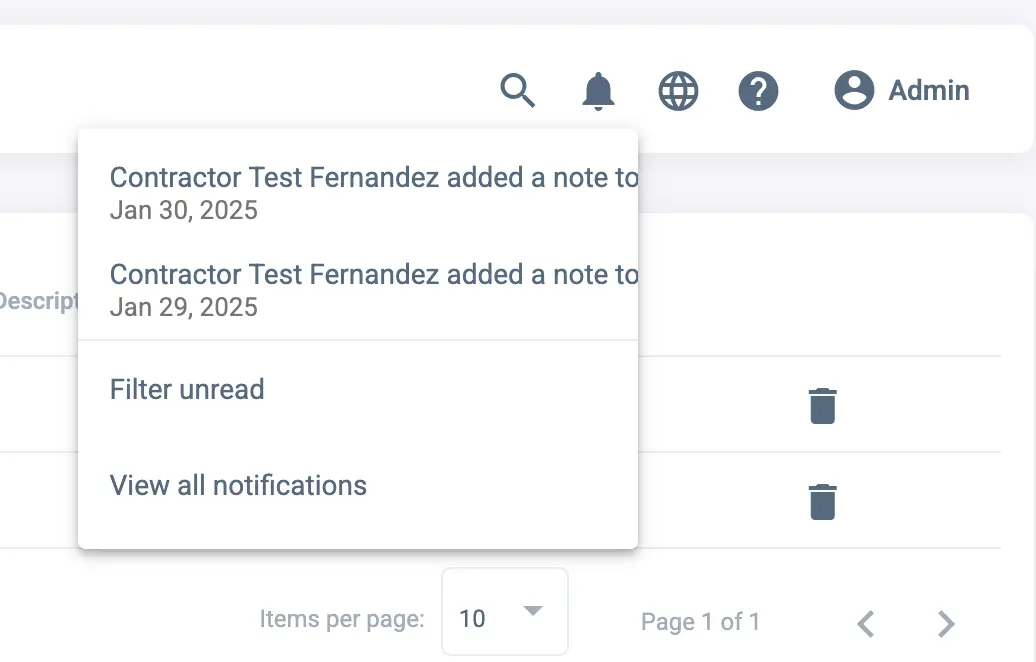Click the Description column header
1036x662 pixels.
click(x=38, y=300)
